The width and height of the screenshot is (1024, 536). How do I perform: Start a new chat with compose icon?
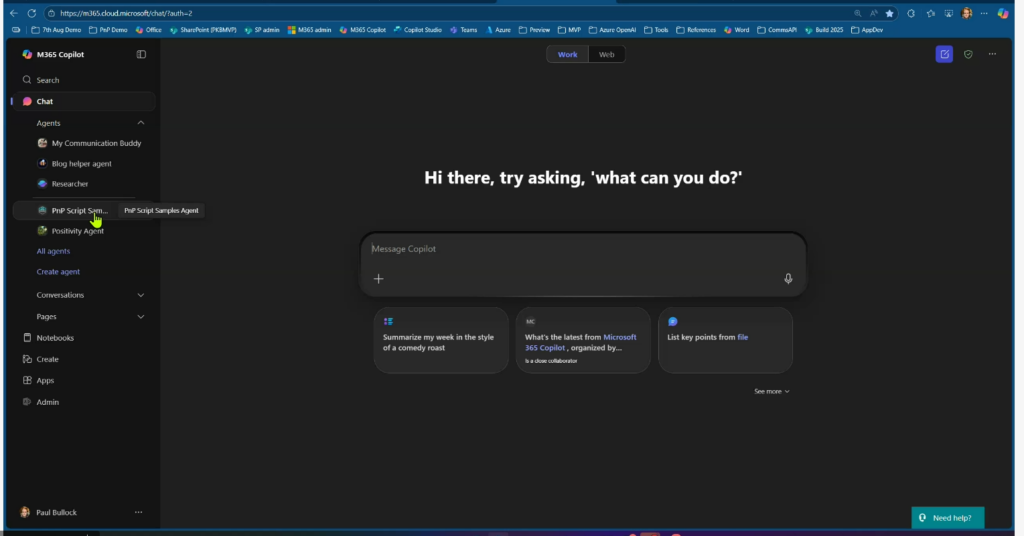944,54
